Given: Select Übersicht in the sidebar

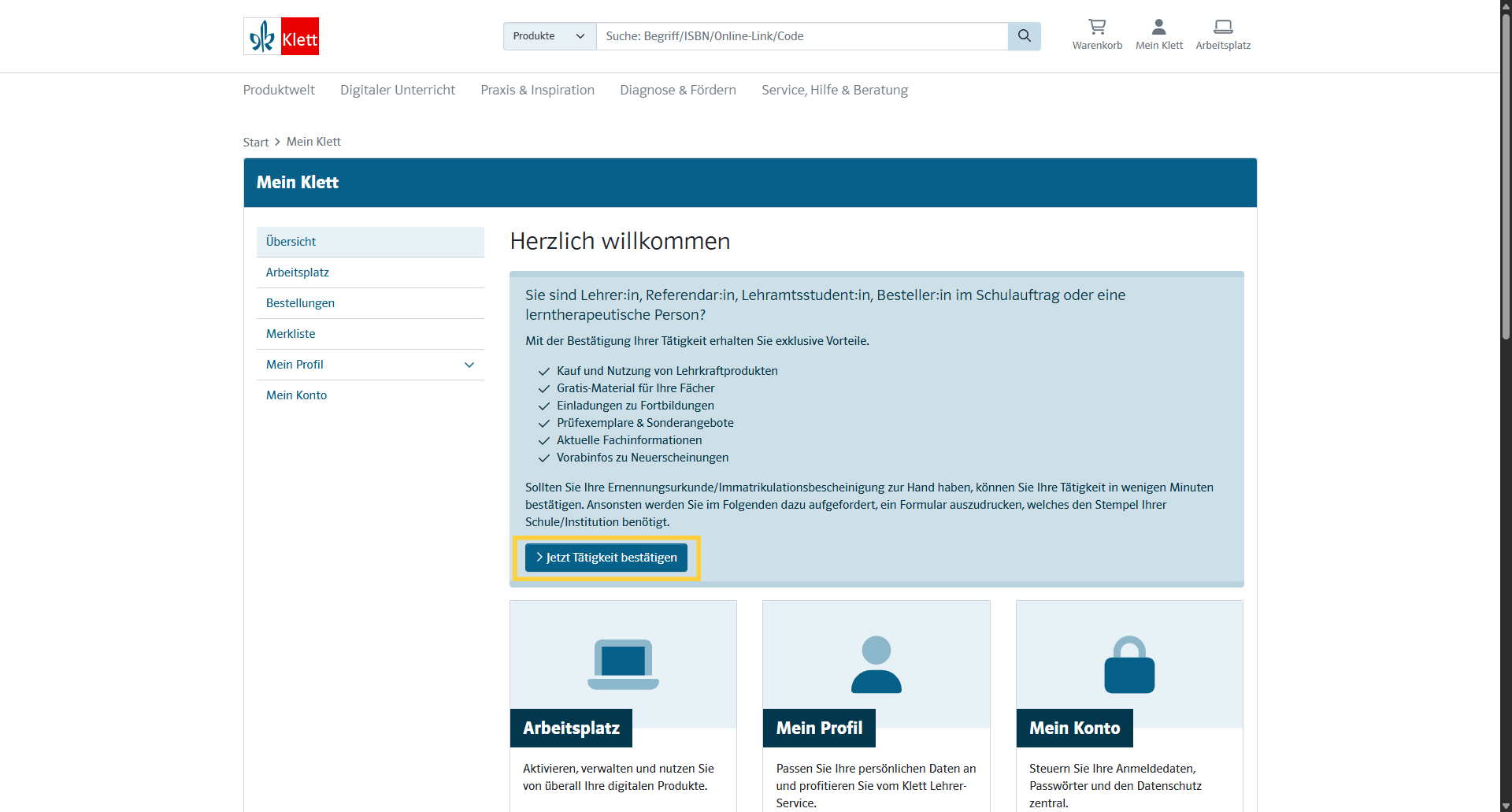Looking at the screenshot, I should [x=291, y=242].
